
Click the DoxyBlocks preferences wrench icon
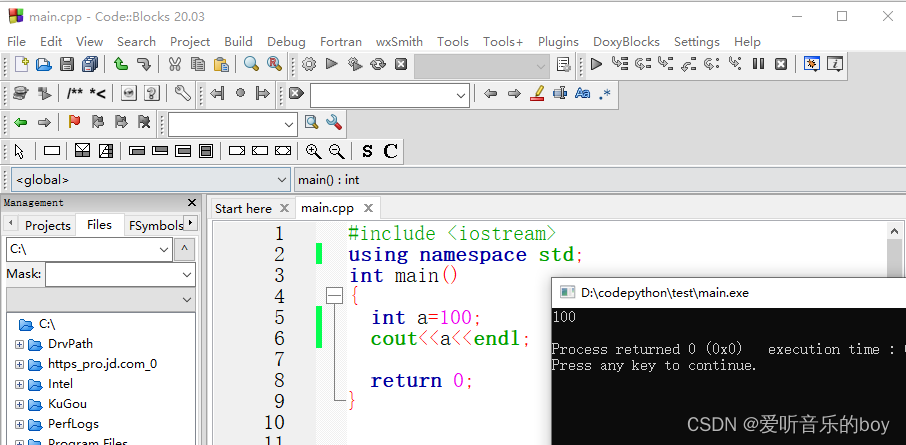183,93
